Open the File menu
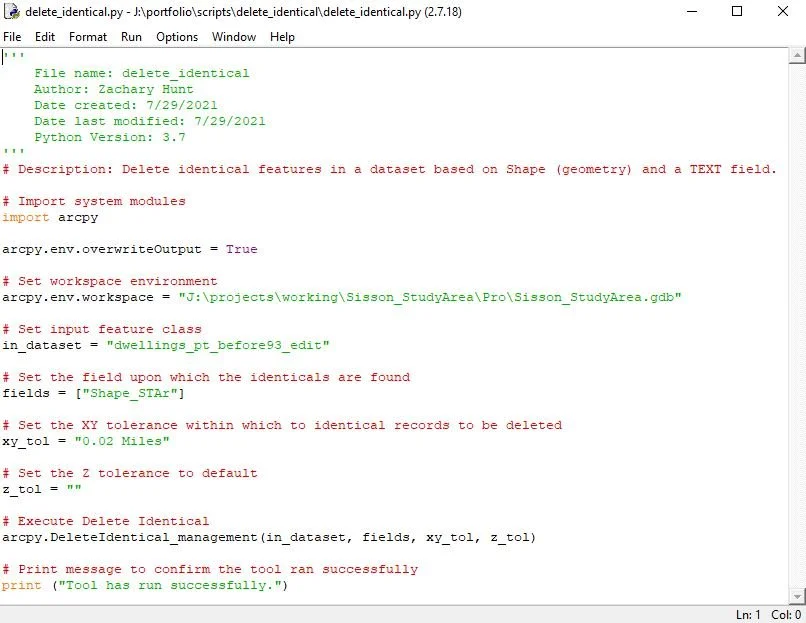The width and height of the screenshot is (806, 623). 12,37
